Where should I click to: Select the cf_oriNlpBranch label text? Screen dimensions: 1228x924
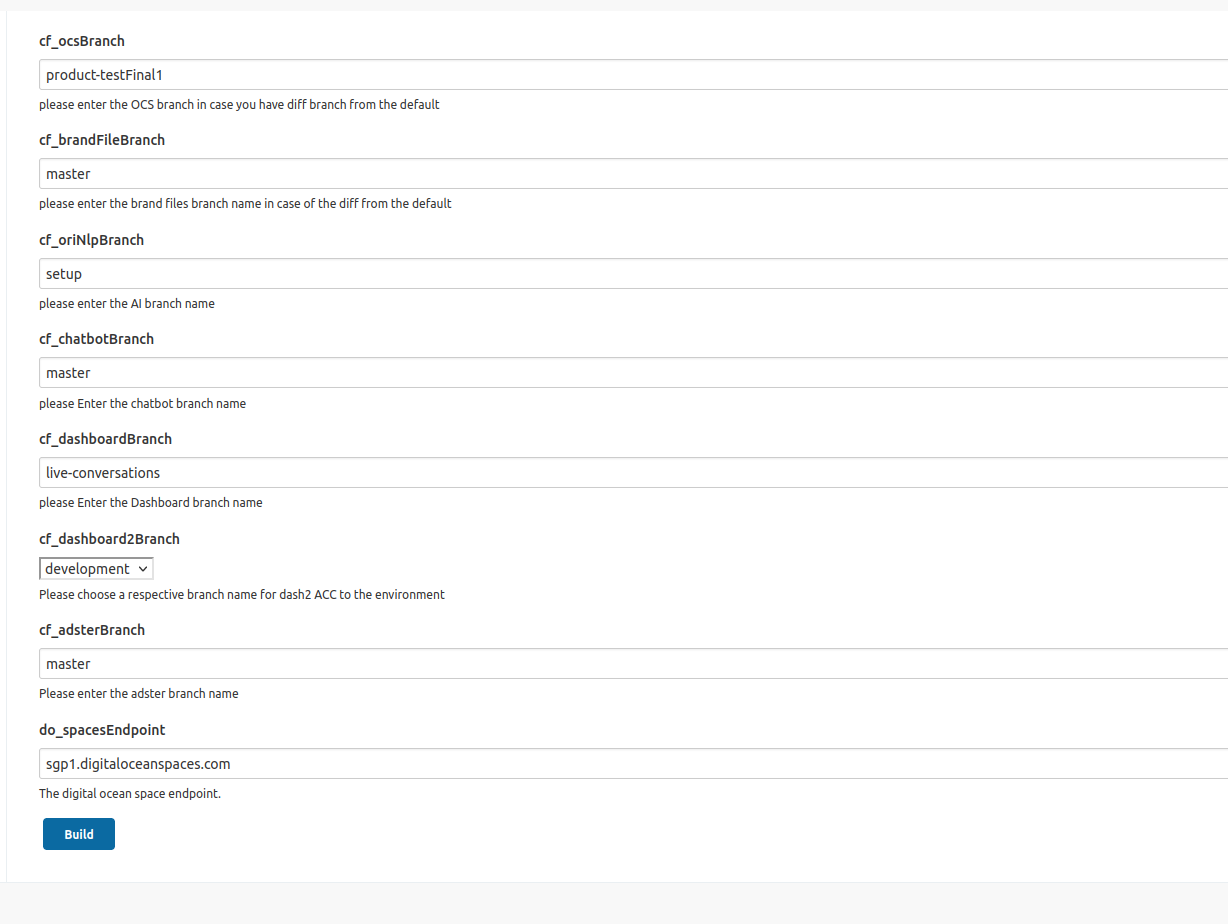[x=91, y=240]
